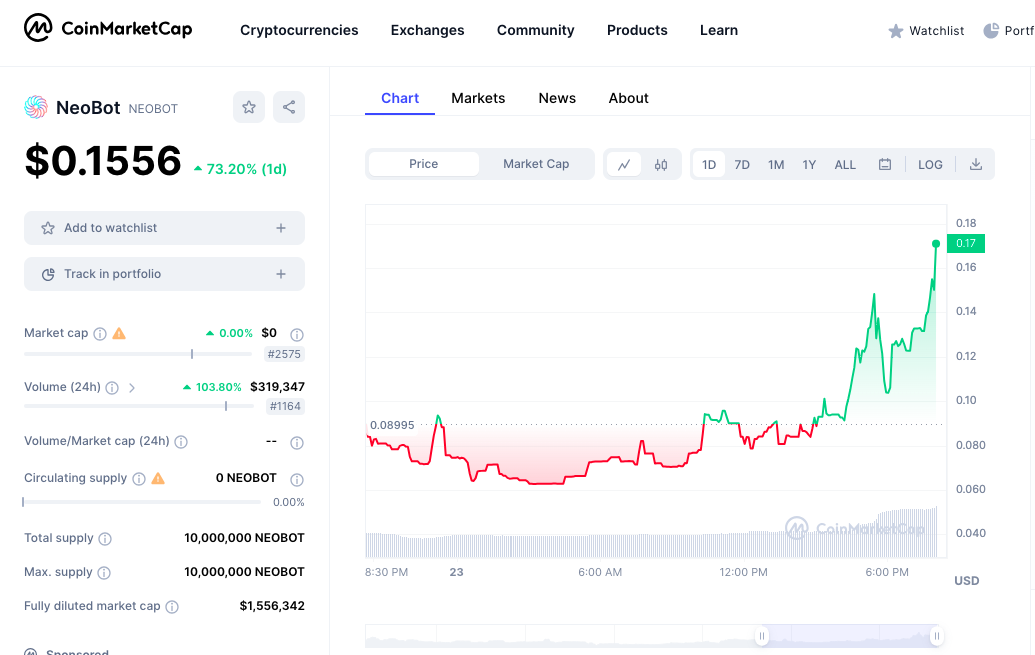This screenshot has width=1035, height=655.
Task: Open Portfolio pie icon in header
Action: tap(991, 31)
